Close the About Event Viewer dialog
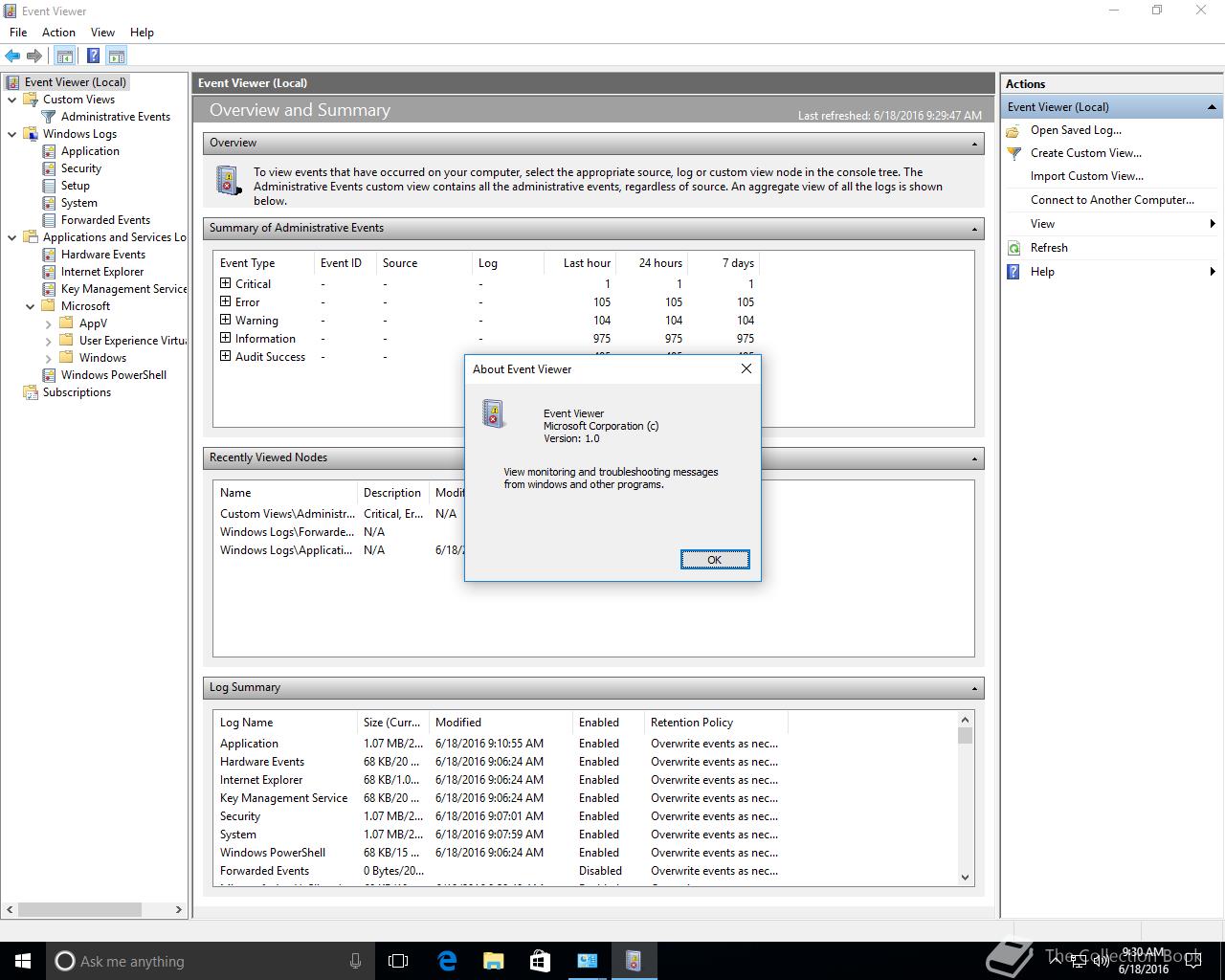Image resolution: width=1225 pixels, height=980 pixels. [x=746, y=368]
